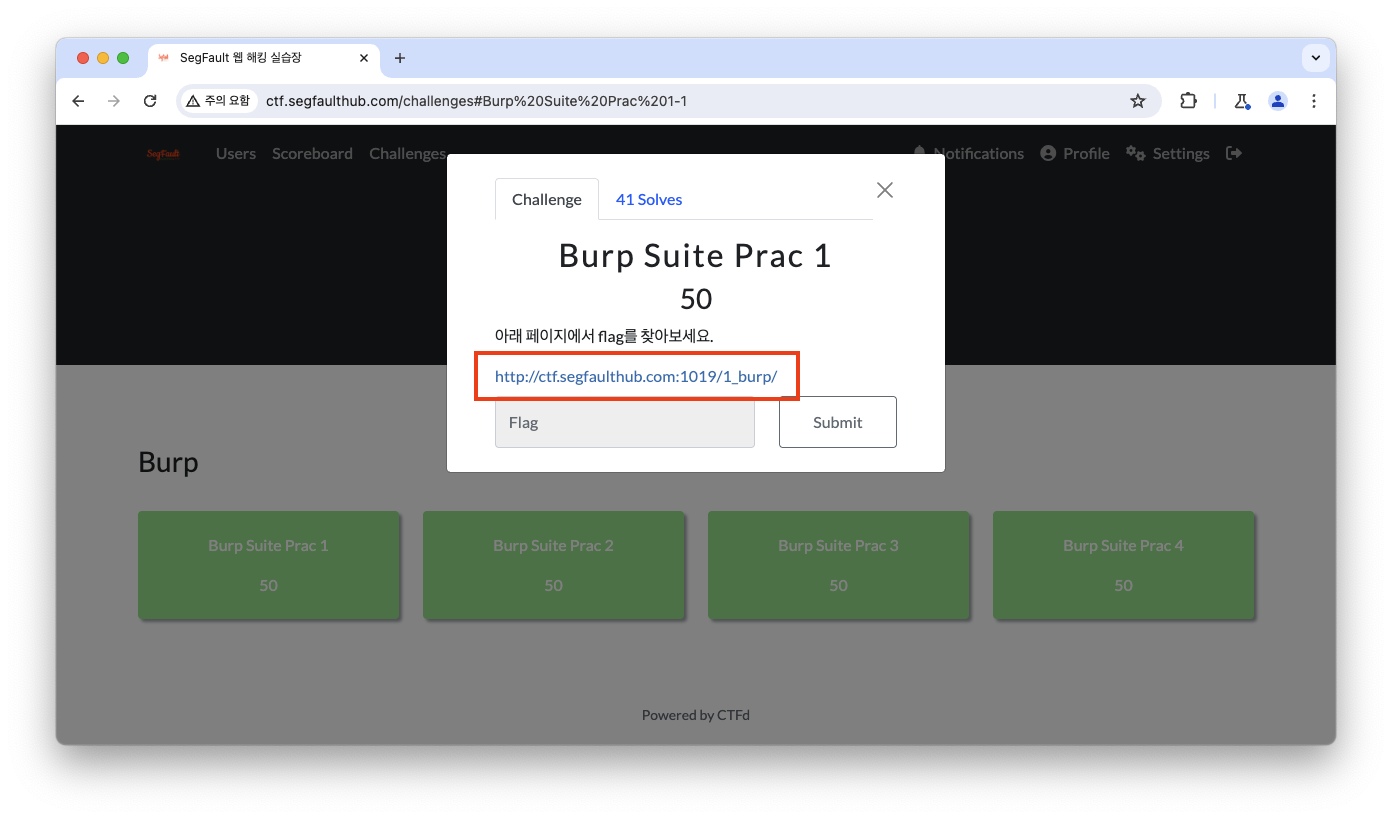Open Notifications in navbar
Image resolution: width=1392 pixels, height=819 pixels.
(968, 153)
